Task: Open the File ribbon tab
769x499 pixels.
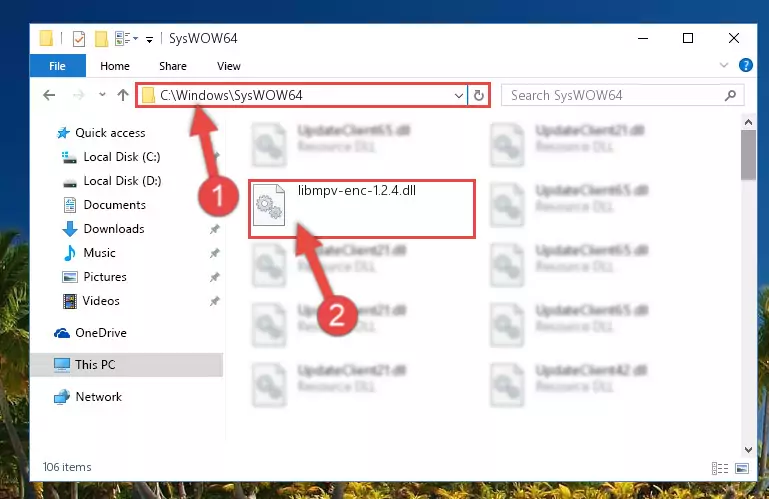Action: (57, 66)
